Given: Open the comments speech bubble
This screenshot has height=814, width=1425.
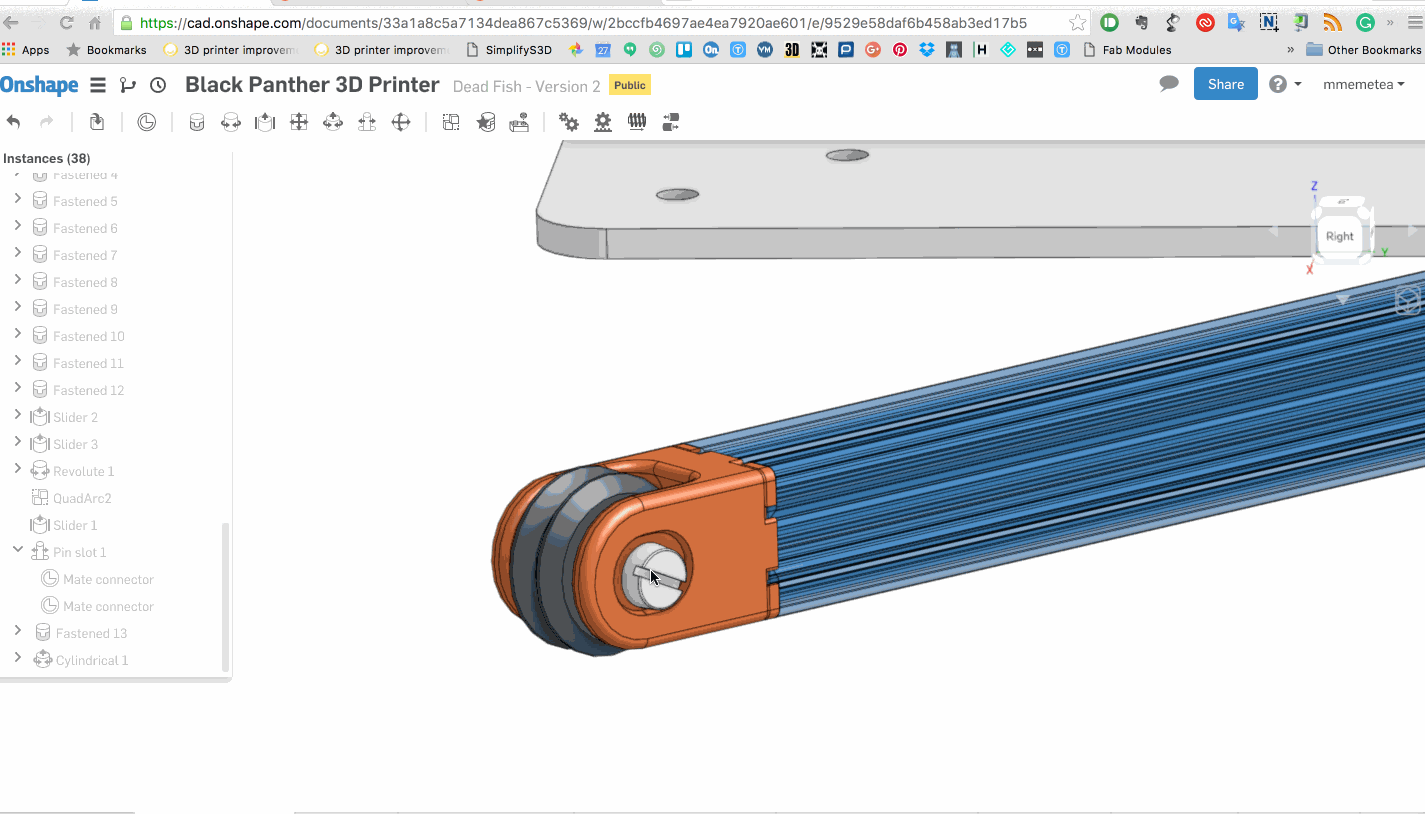Looking at the screenshot, I should pyautogui.click(x=1169, y=84).
